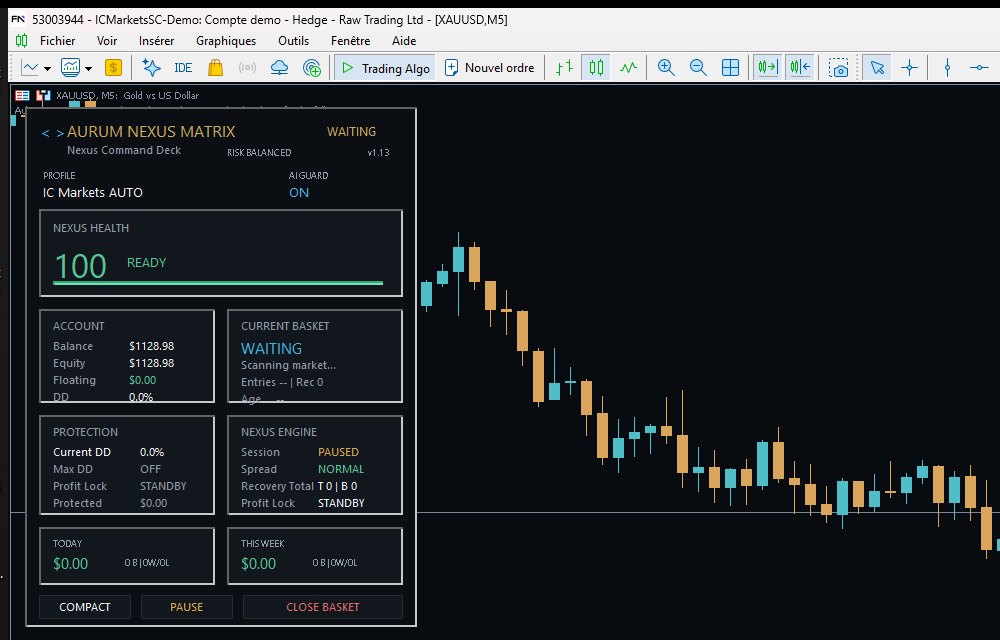Click the gold dollar account icon

pyautogui.click(x=113, y=68)
